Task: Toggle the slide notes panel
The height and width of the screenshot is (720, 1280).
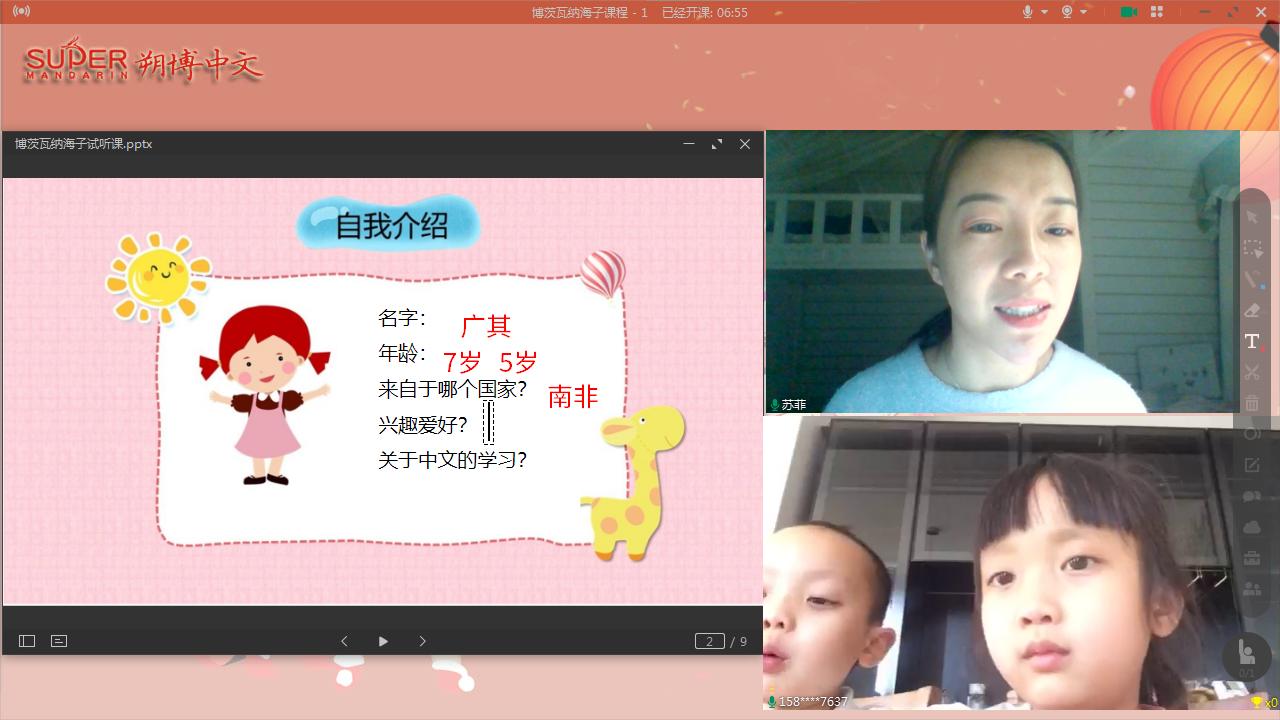Action: [59, 641]
